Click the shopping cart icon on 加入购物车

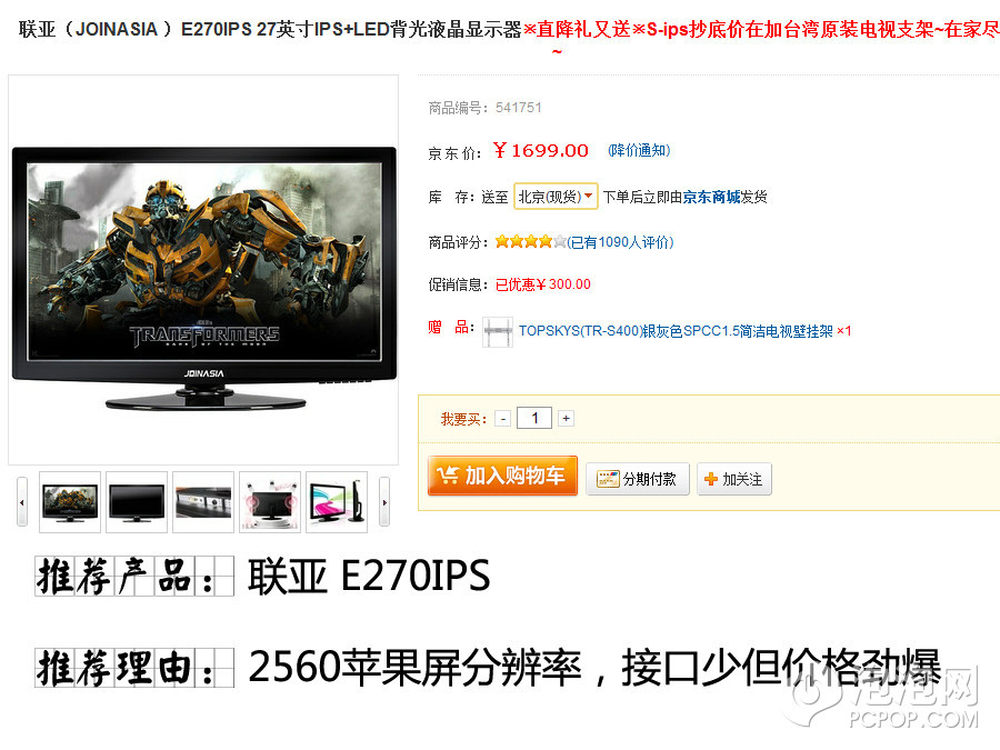click(x=448, y=474)
